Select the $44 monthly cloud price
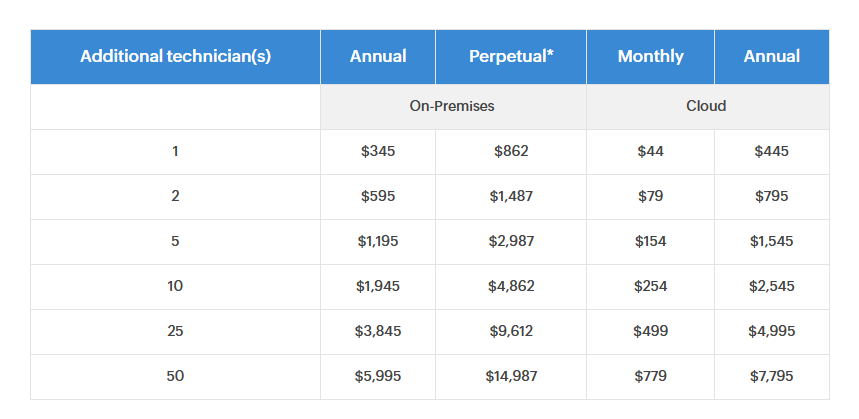The image size is (859, 419). tap(650, 152)
